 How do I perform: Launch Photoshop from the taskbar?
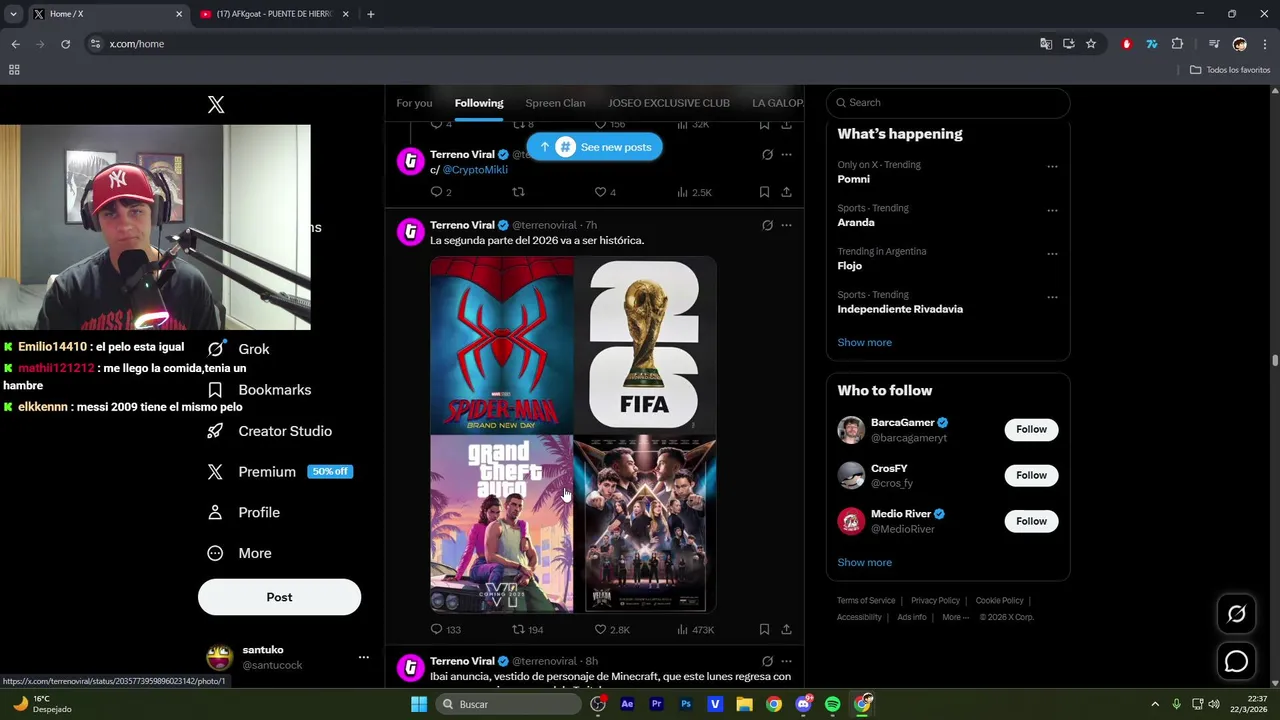(686, 704)
